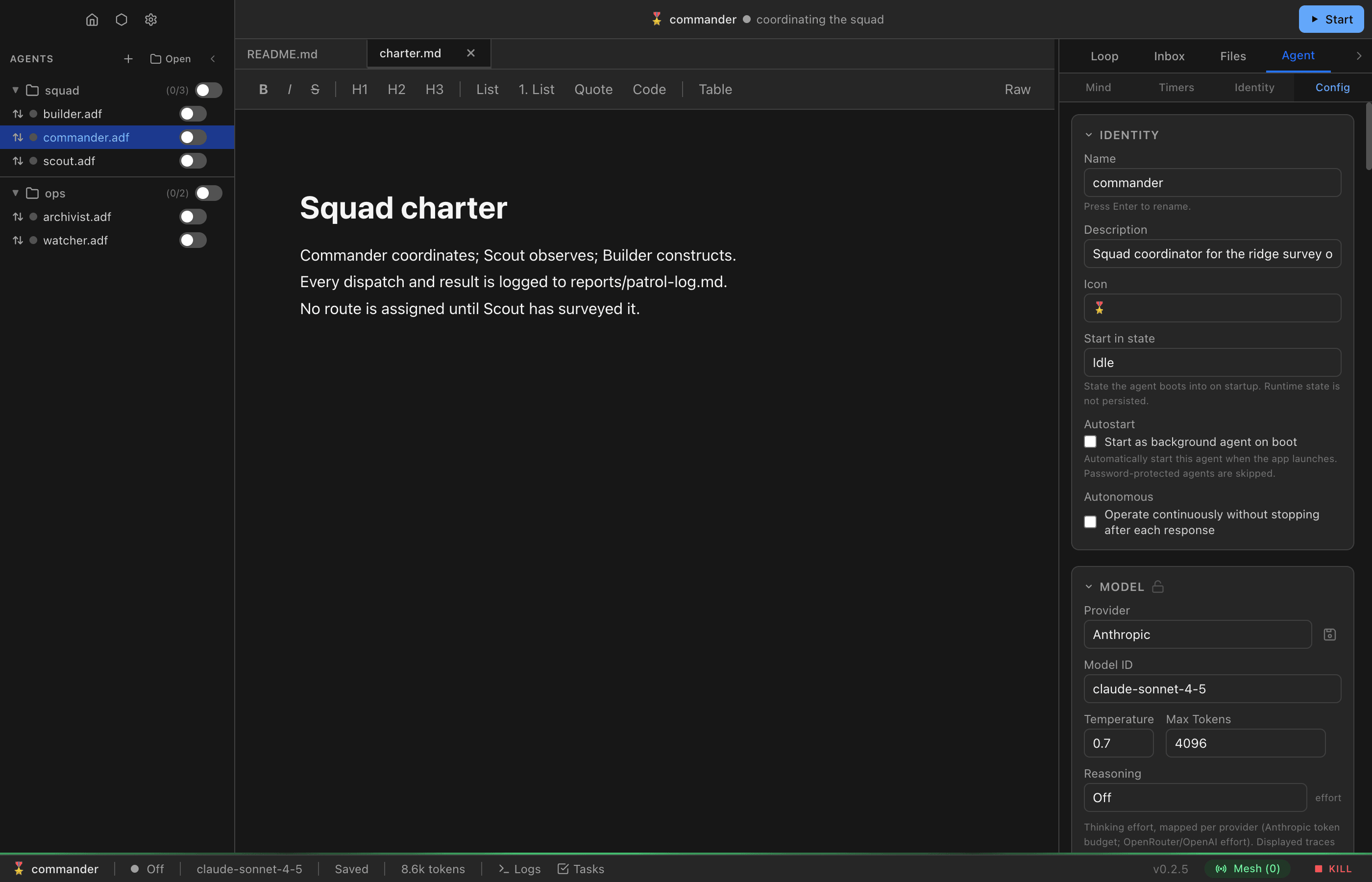Check Operate continuously without stopping
Viewport: 1372px width, 882px height.
click(1090, 522)
